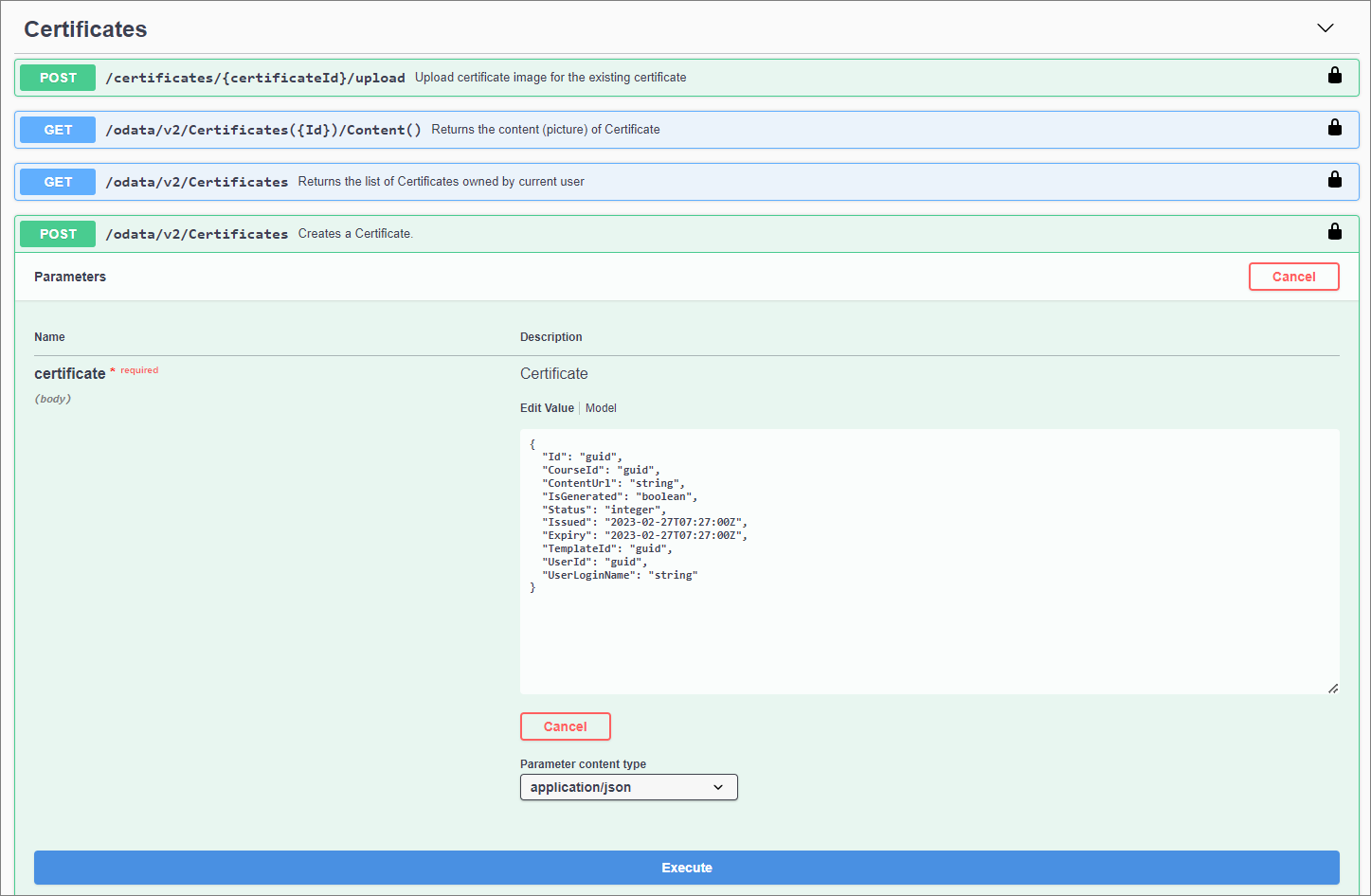
Task: Switch to the Model tab
Action: (x=601, y=407)
